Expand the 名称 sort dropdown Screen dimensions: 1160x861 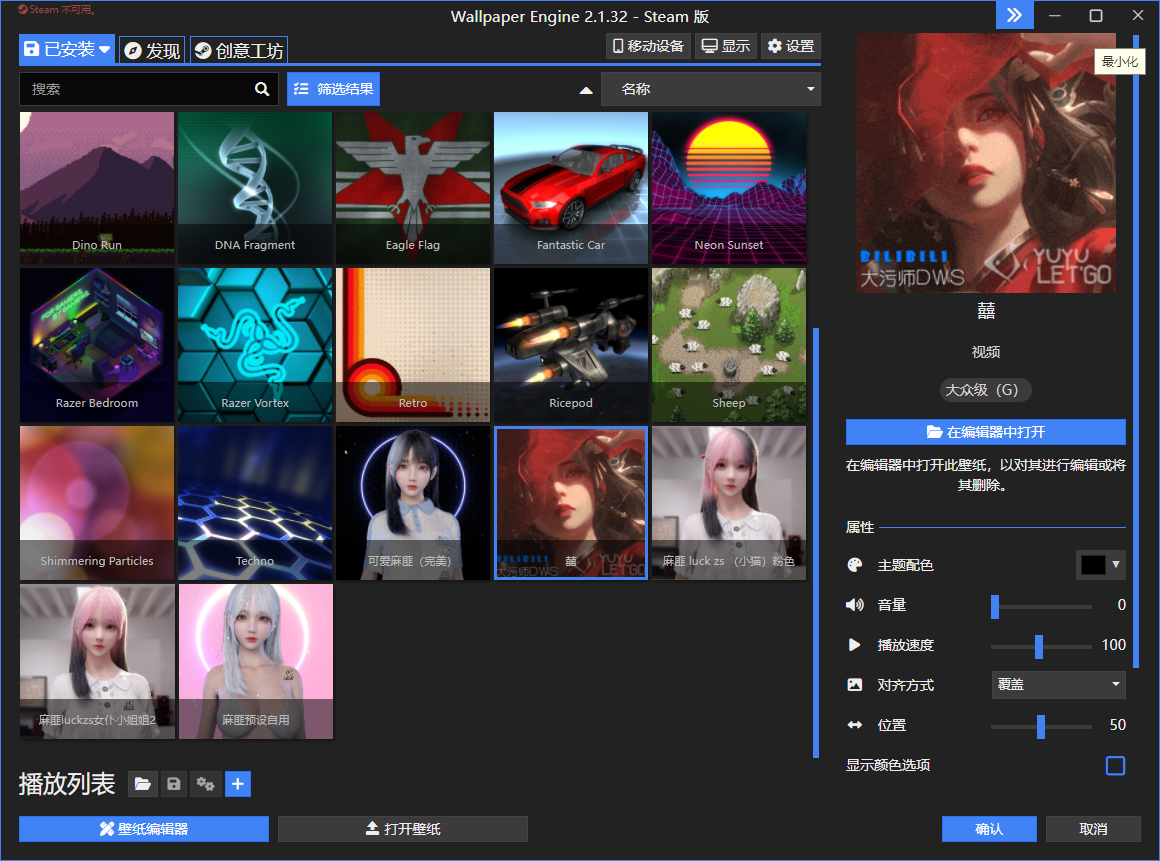pos(710,89)
